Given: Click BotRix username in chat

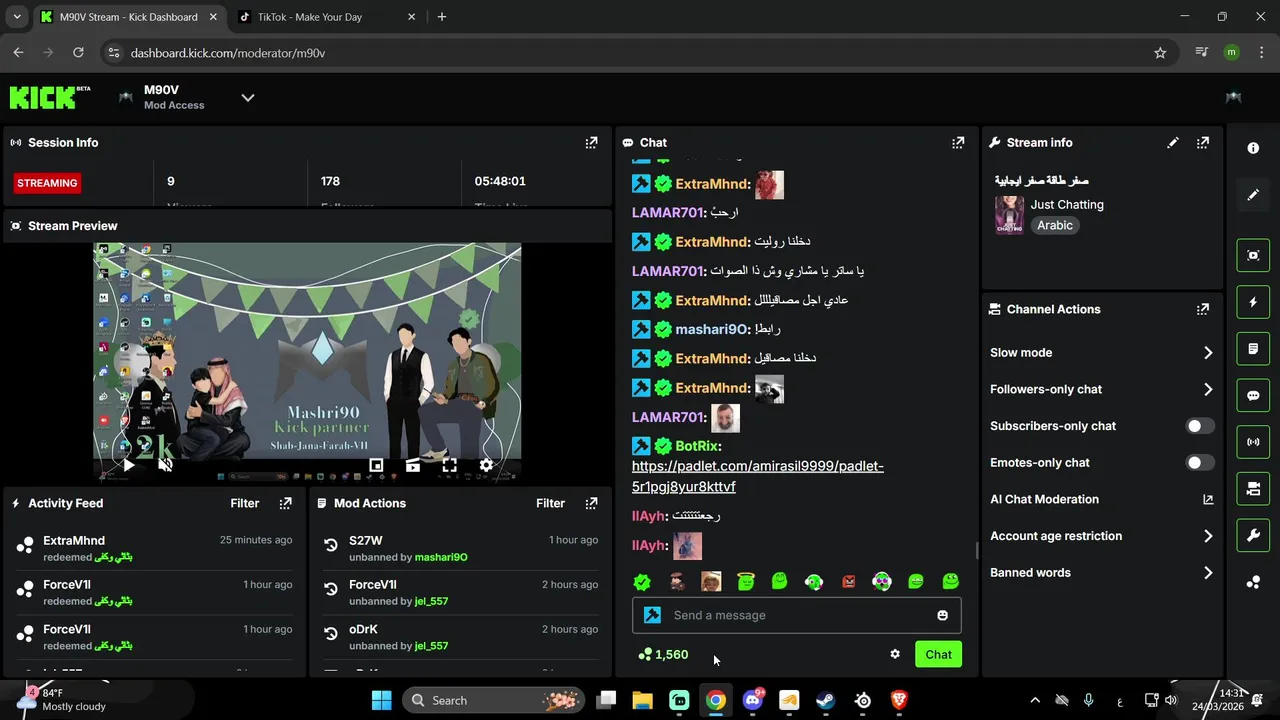Looking at the screenshot, I should click(x=698, y=446).
